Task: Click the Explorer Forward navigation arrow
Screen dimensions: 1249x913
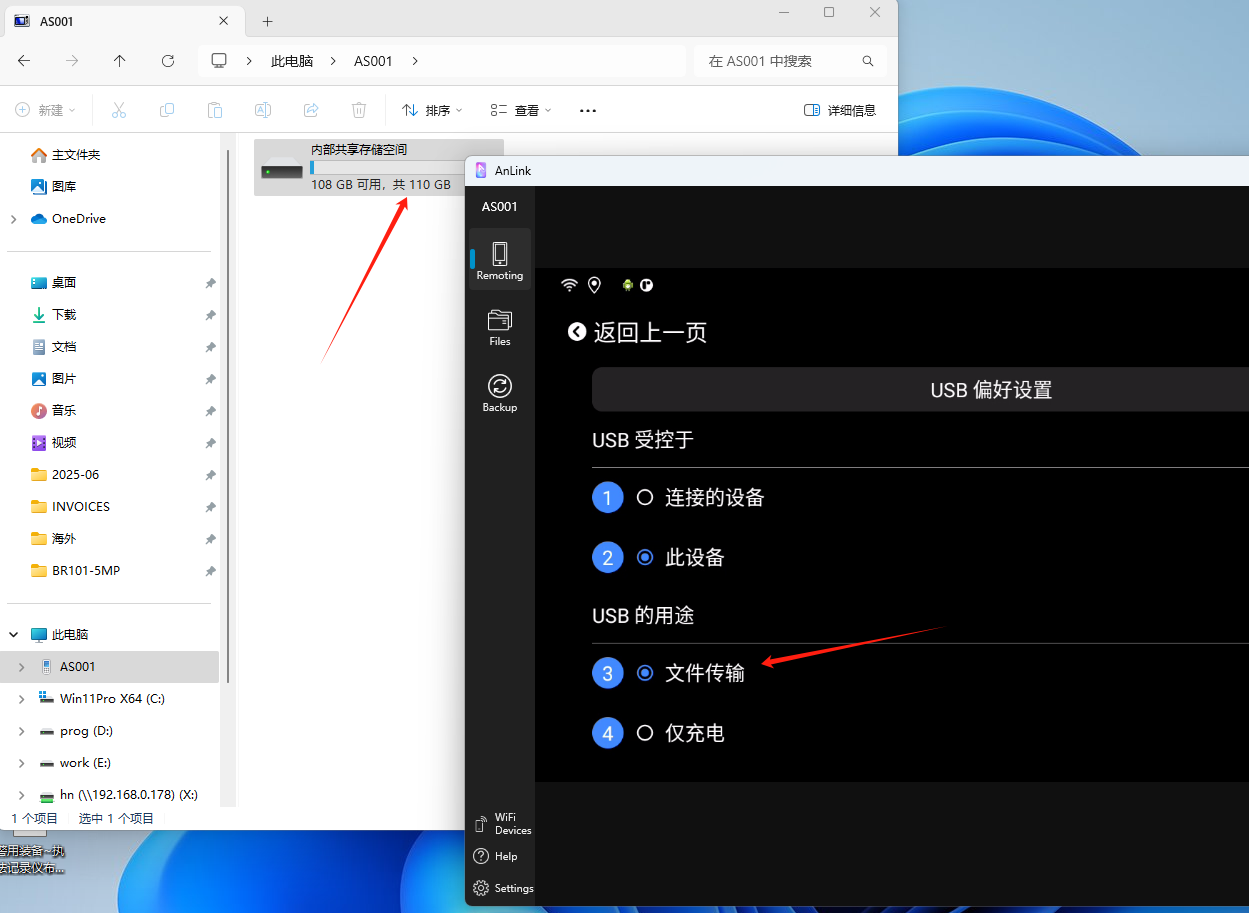Action: [72, 61]
